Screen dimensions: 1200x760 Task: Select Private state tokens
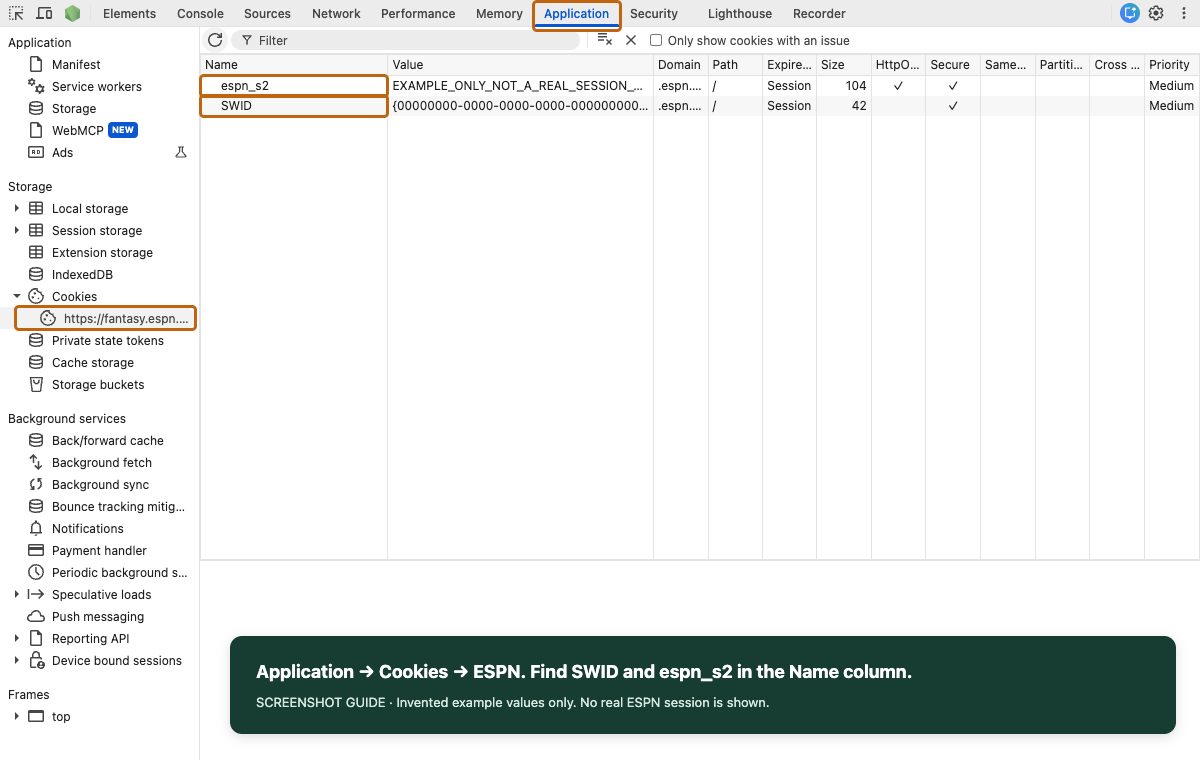[107, 340]
